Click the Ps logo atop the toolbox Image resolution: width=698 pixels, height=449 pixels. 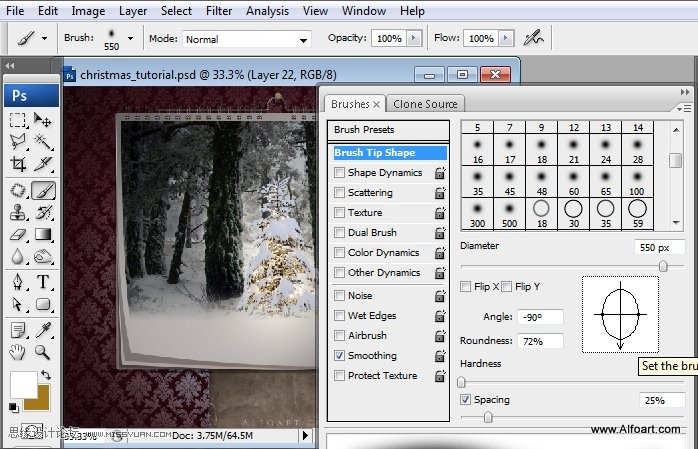[x=31, y=95]
